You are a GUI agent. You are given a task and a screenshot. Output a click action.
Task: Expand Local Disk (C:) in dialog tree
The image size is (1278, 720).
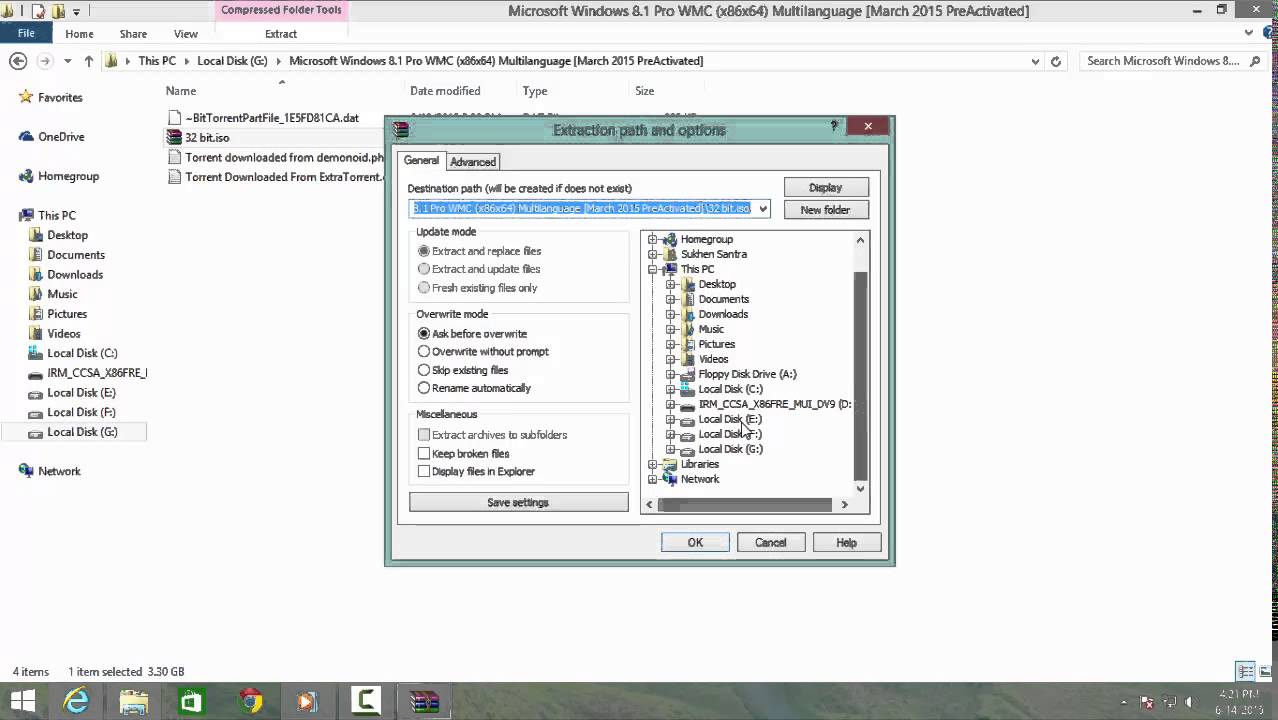[671, 389]
